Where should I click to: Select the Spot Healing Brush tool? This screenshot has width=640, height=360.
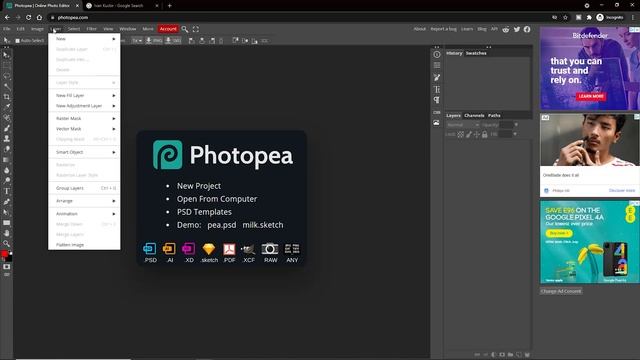pos(7,118)
